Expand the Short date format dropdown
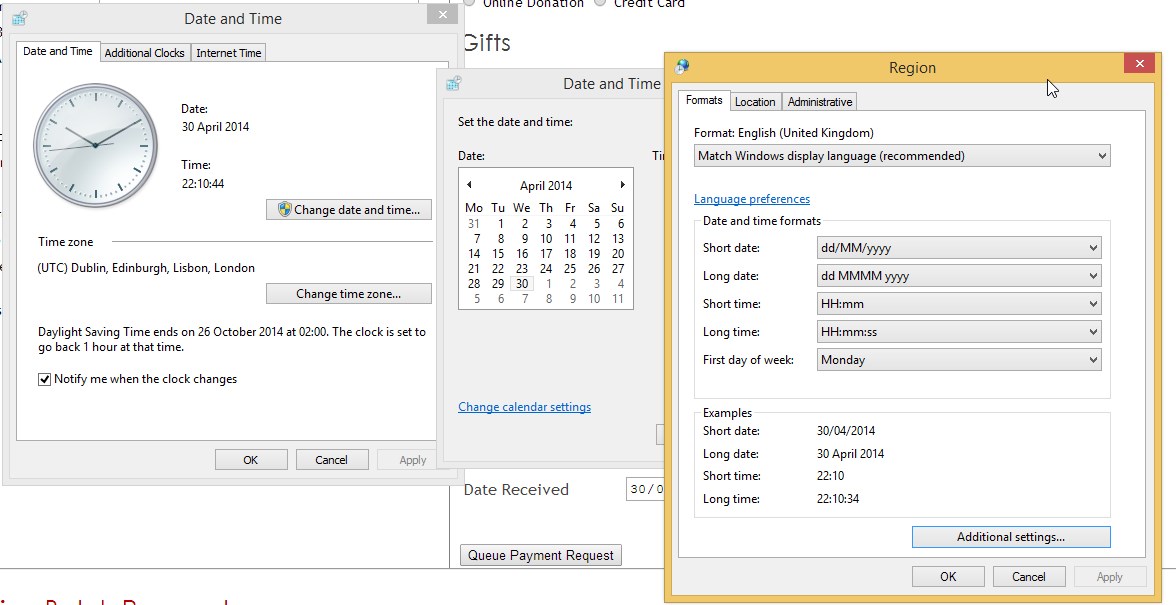 [958, 248]
